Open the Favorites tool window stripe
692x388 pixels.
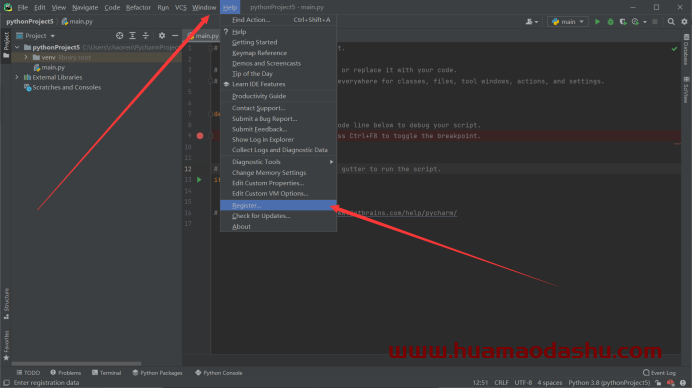tap(6, 346)
